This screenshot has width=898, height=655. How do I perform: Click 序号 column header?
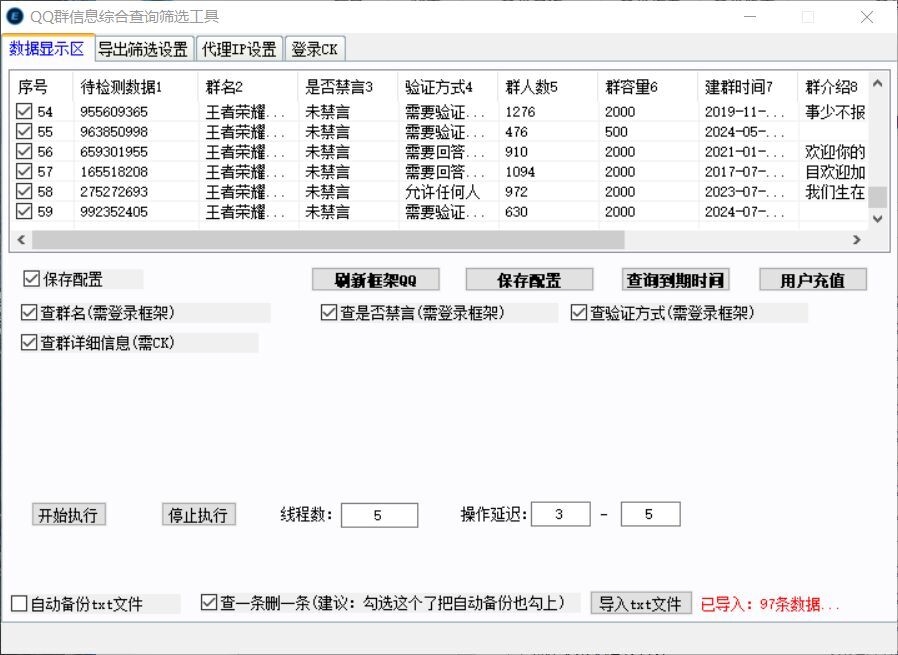click(x=42, y=87)
